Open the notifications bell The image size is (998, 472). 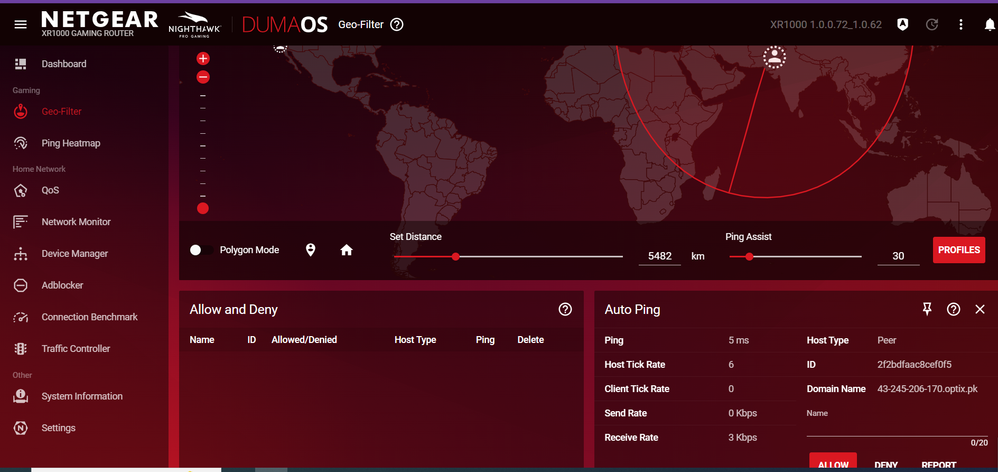(990, 25)
